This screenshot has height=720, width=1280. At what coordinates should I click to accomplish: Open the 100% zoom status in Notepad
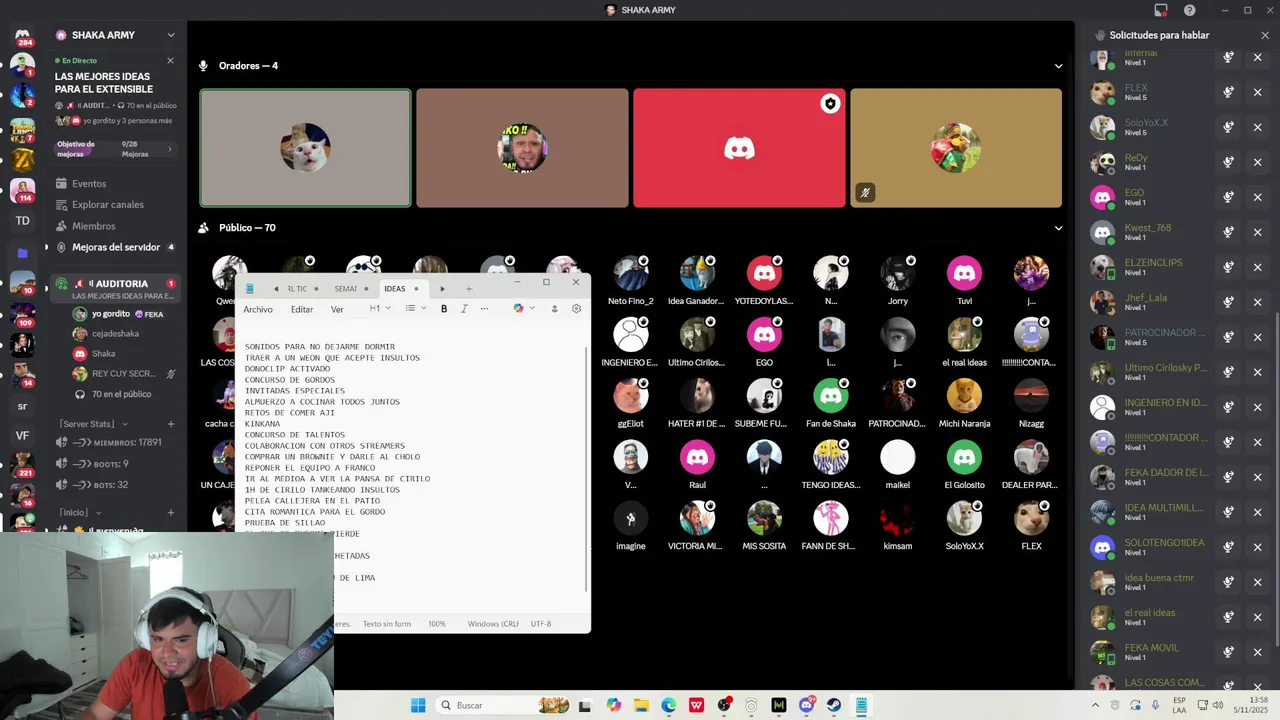coord(437,624)
